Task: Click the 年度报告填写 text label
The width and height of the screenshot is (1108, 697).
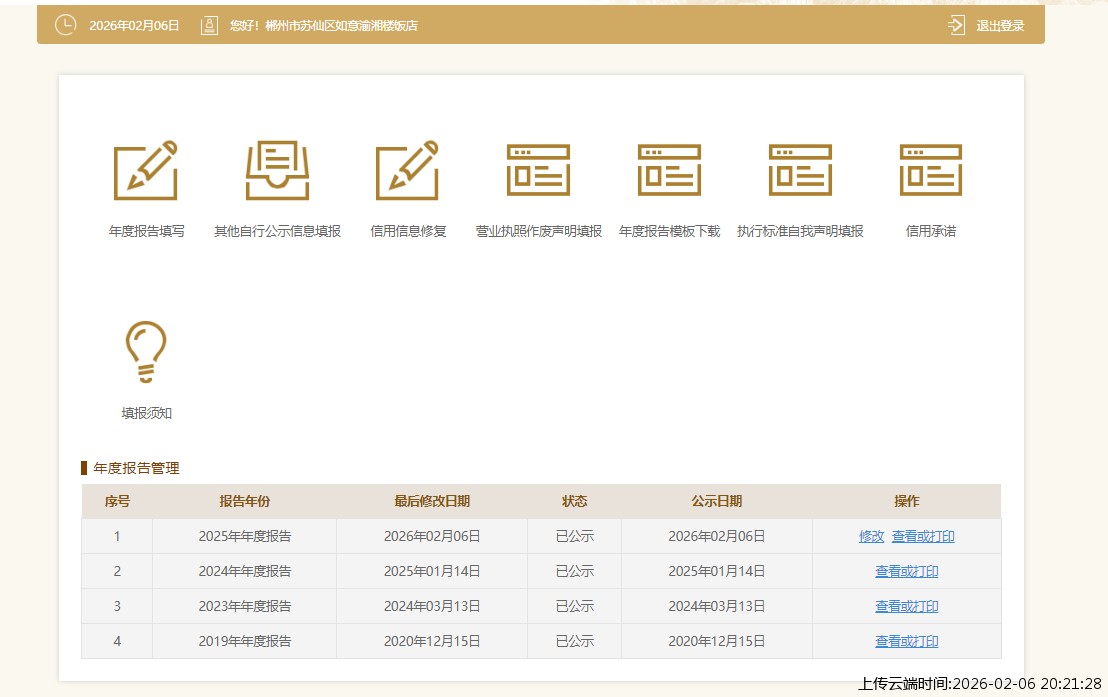Action: coord(146,231)
